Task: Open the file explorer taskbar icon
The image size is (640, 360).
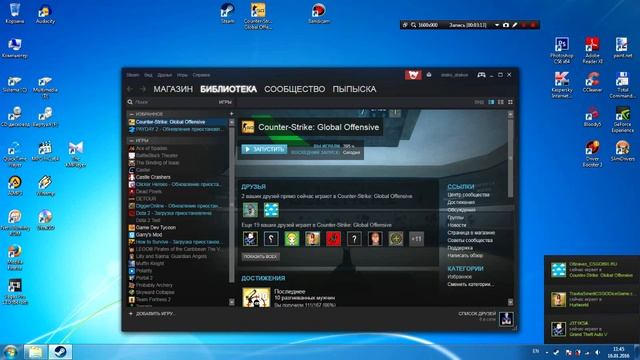Action: [x=36, y=352]
